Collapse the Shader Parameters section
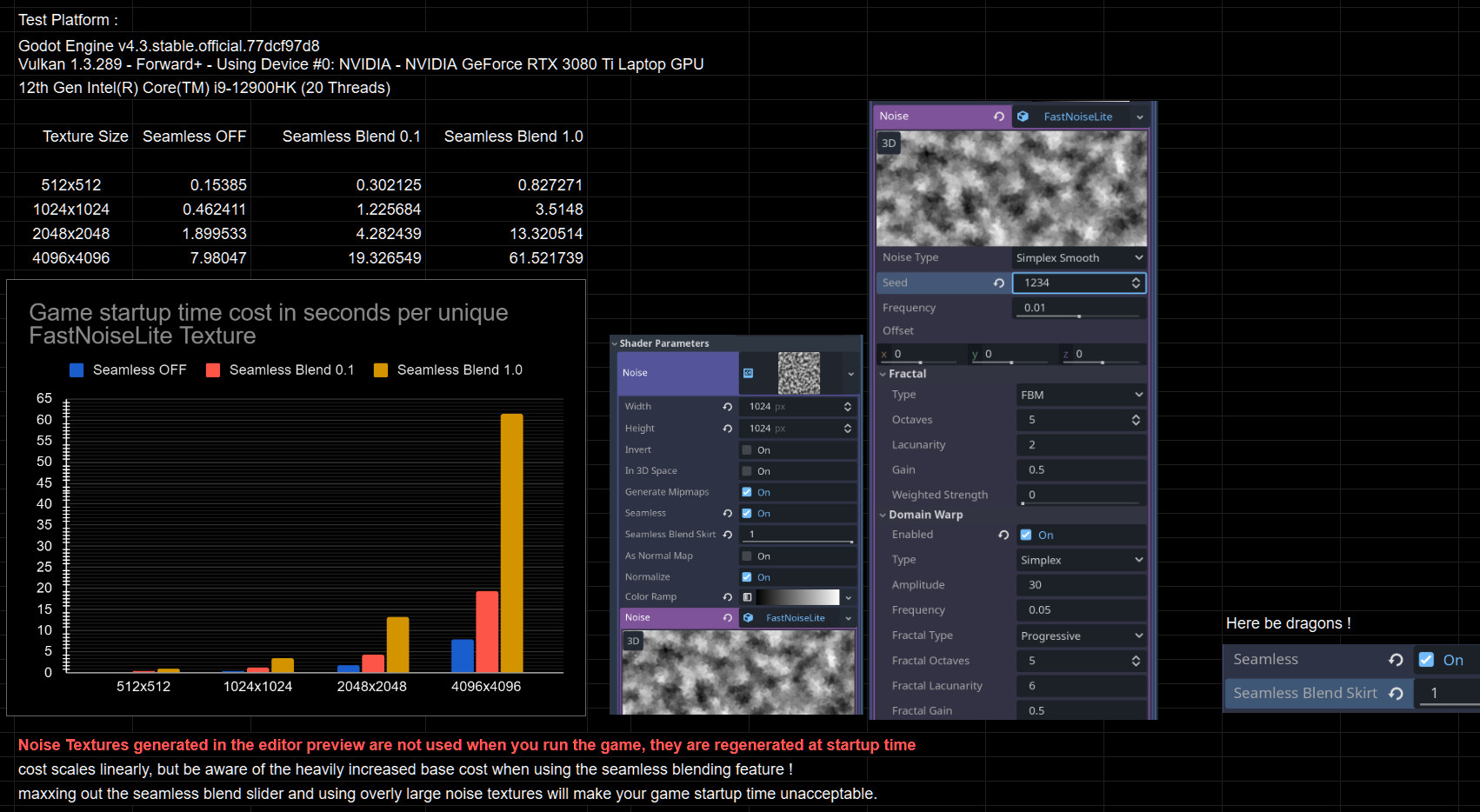 [x=615, y=343]
